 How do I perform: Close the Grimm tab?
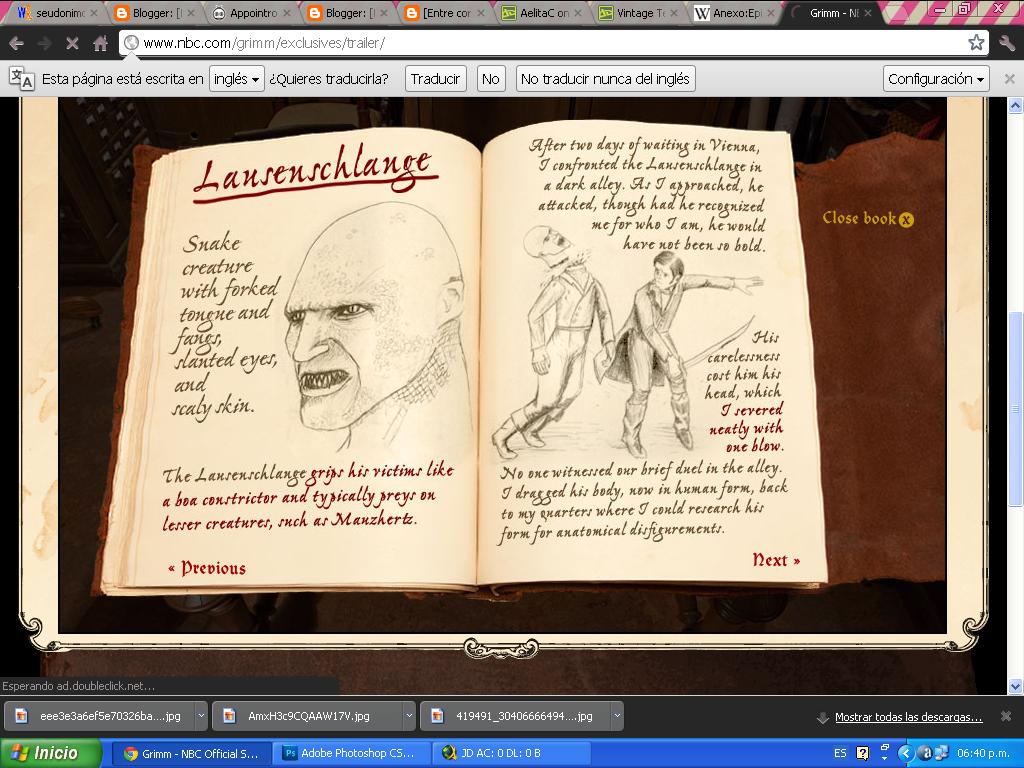coord(868,13)
